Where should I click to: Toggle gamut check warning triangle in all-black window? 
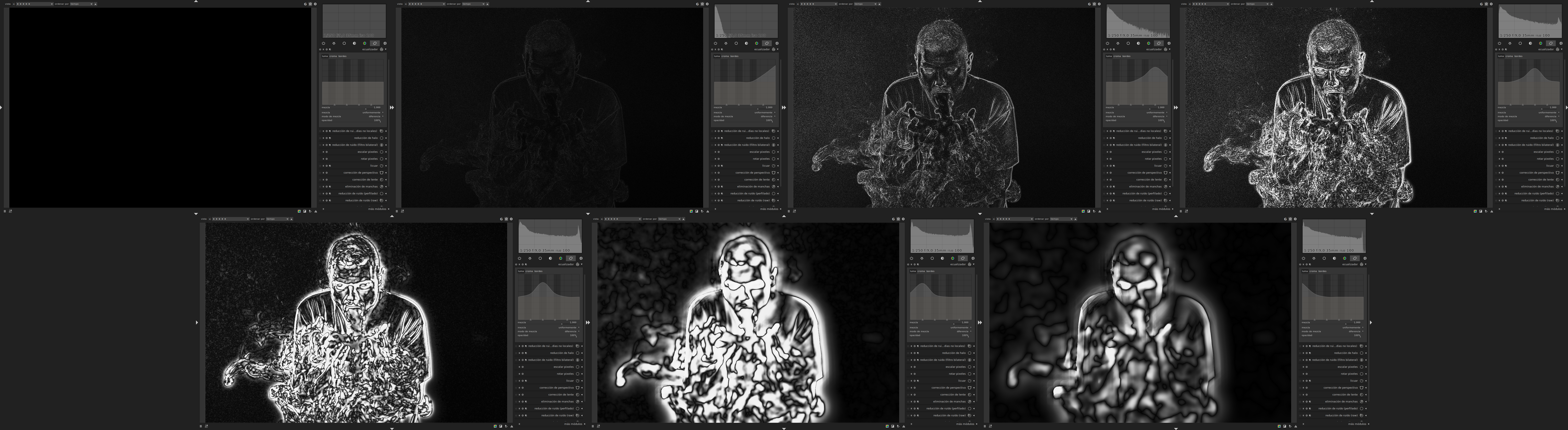coord(316,211)
